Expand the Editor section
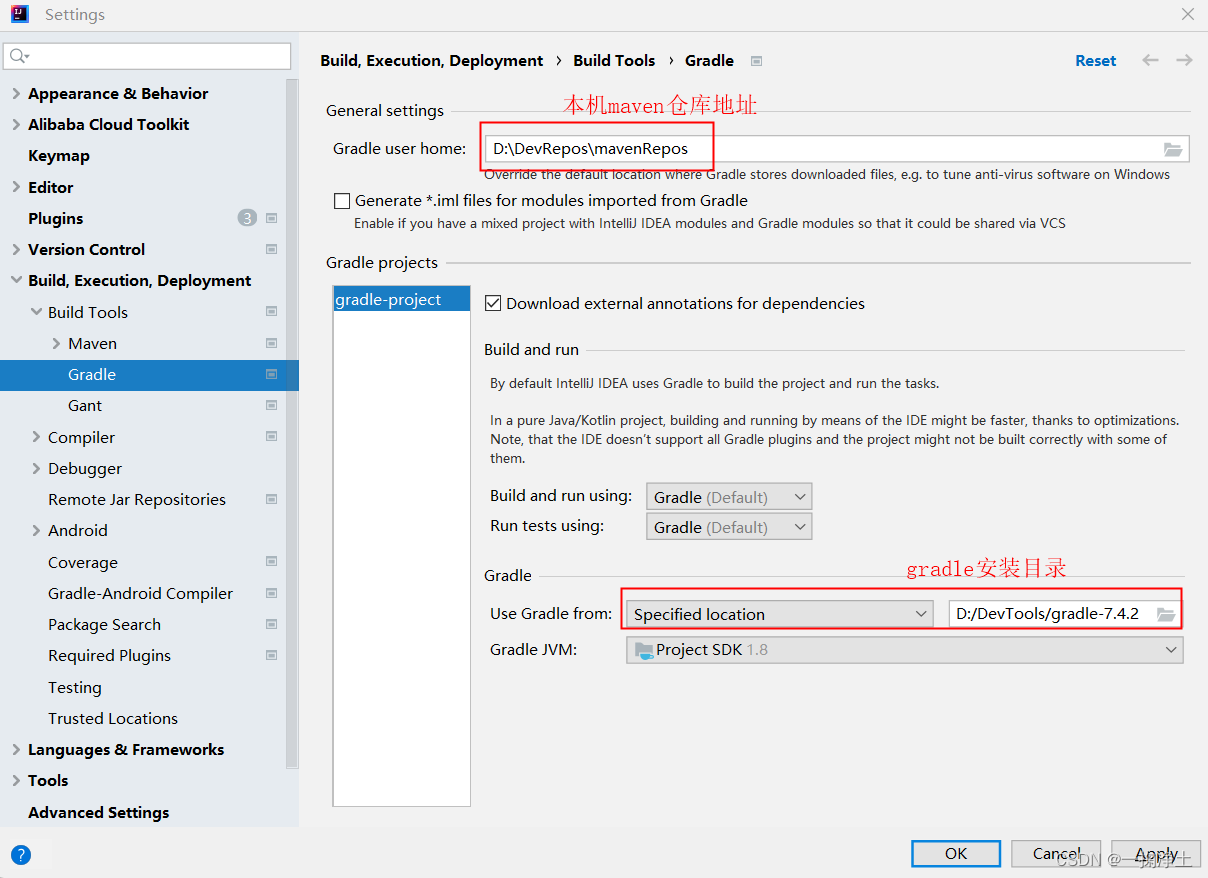The width and height of the screenshot is (1208, 878). (16, 187)
